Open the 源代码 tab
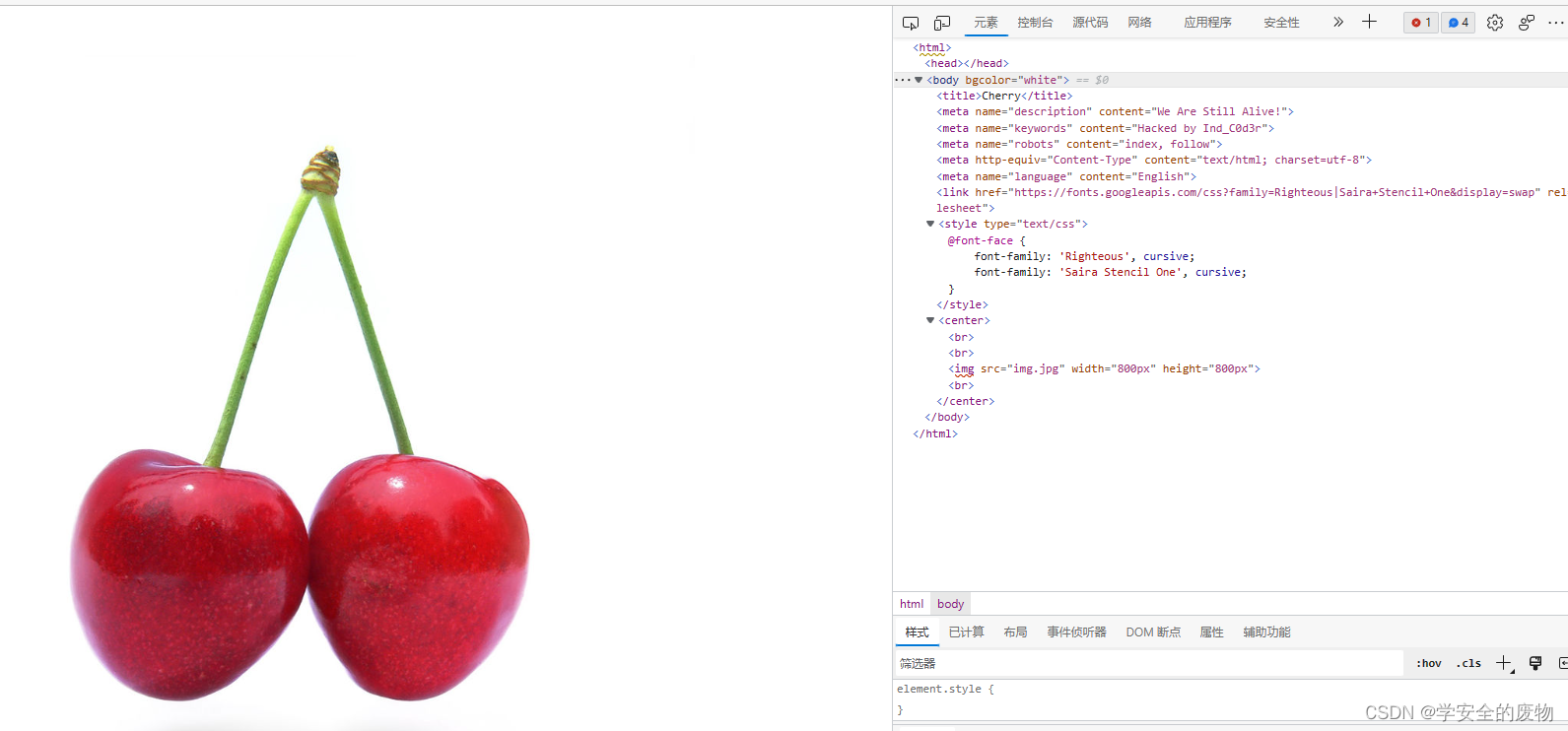1568x731 pixels. (x=1090, y=23)
